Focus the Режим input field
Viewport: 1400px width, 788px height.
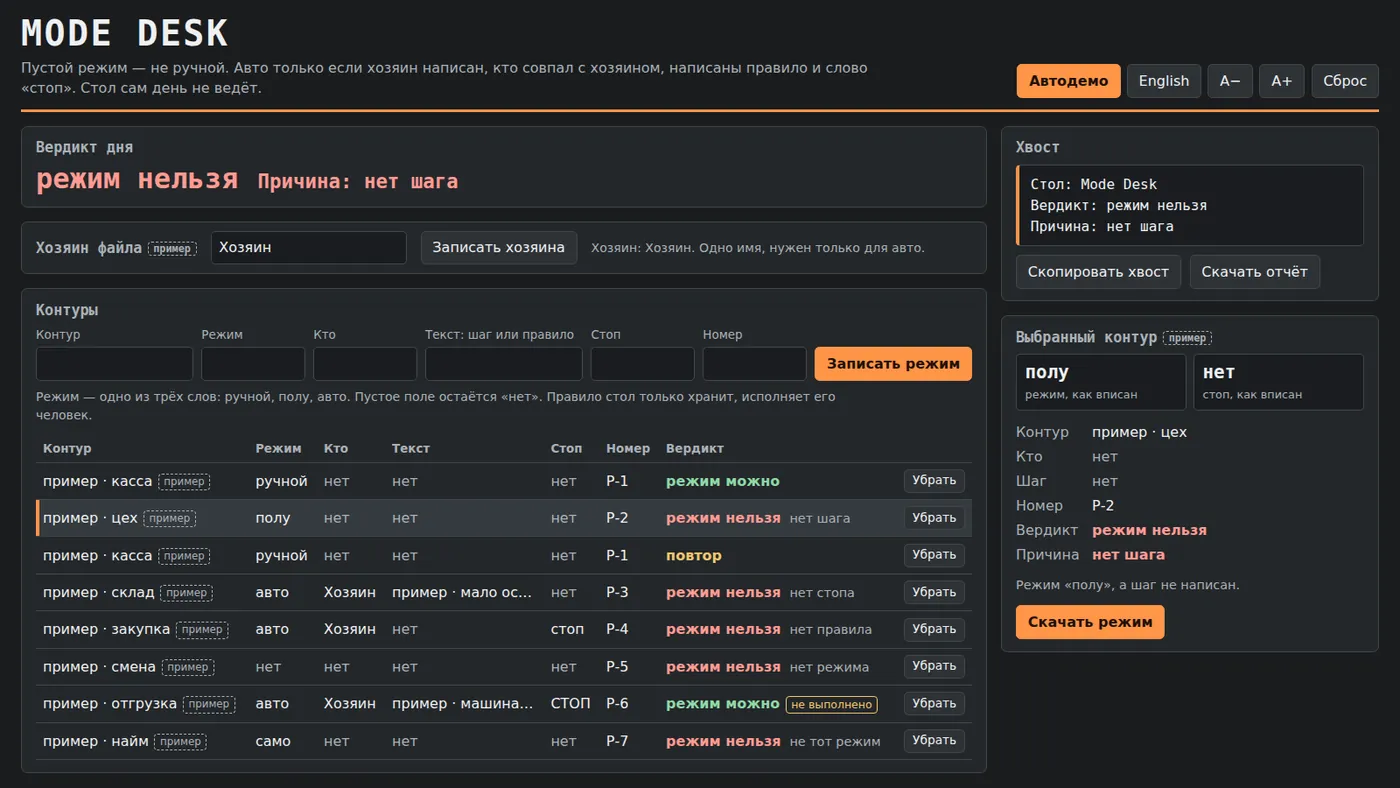[253, 364]
